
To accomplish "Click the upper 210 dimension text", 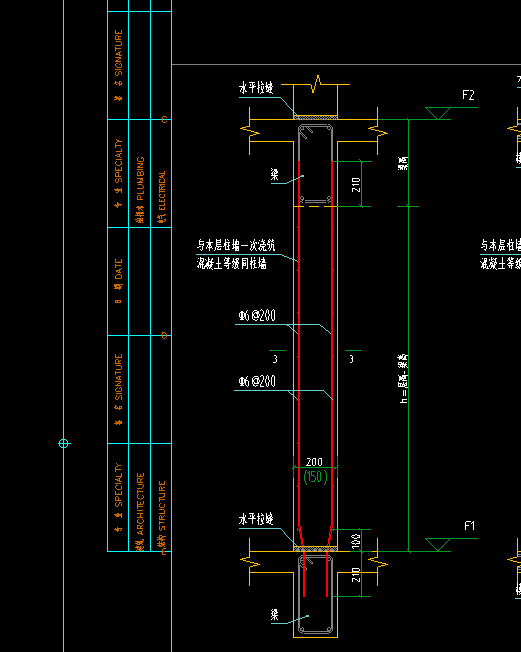I will pos(356,184).
